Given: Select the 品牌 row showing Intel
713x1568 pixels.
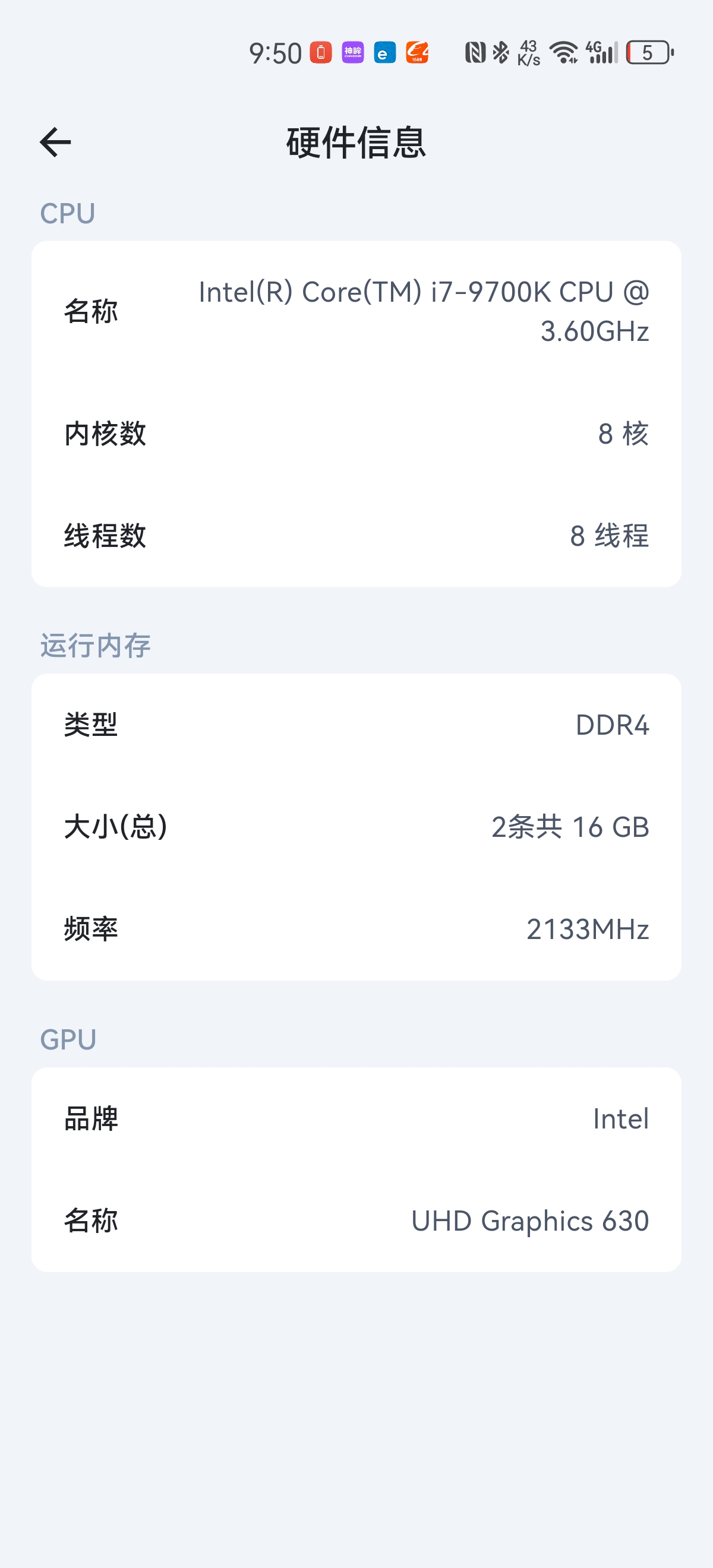Looking at the screenshot, I should pyautogui.click(x=356, y=1119).
